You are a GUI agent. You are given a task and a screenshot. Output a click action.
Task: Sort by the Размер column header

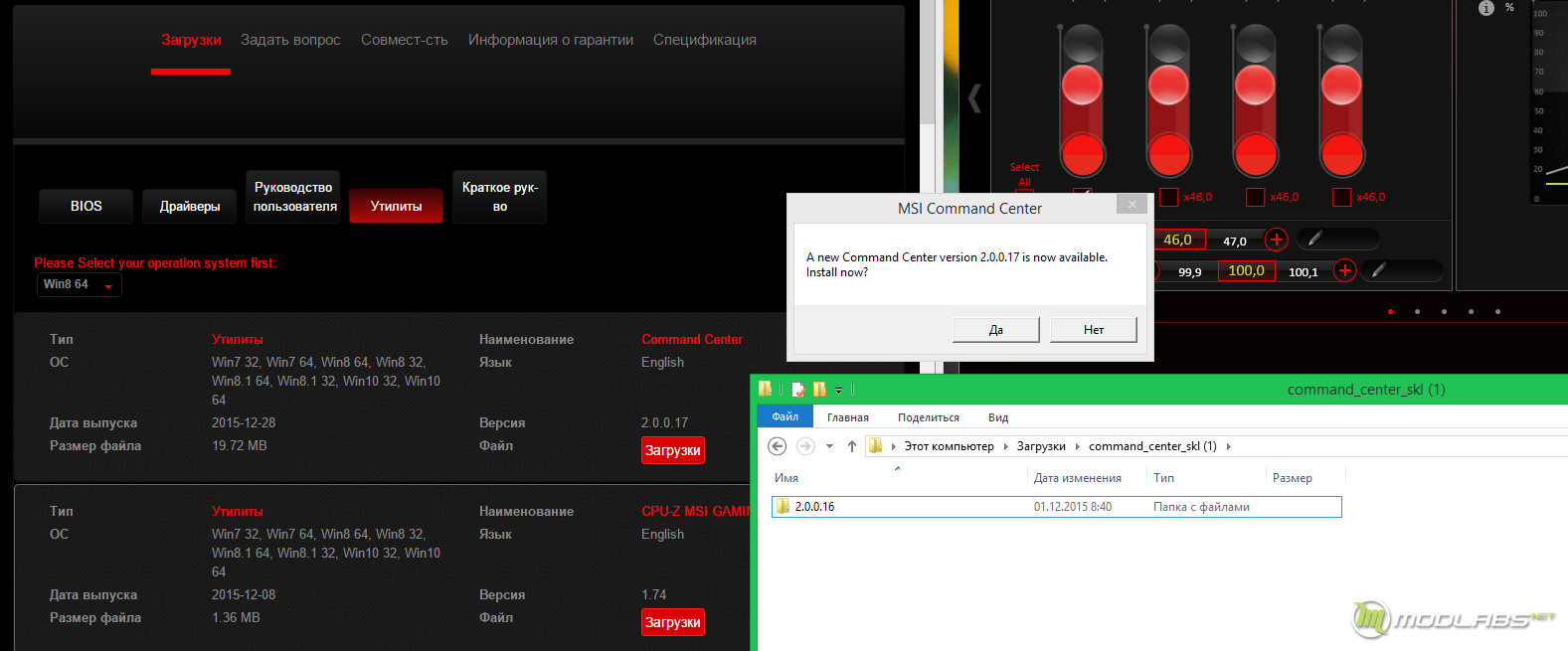click(1293, 478)
